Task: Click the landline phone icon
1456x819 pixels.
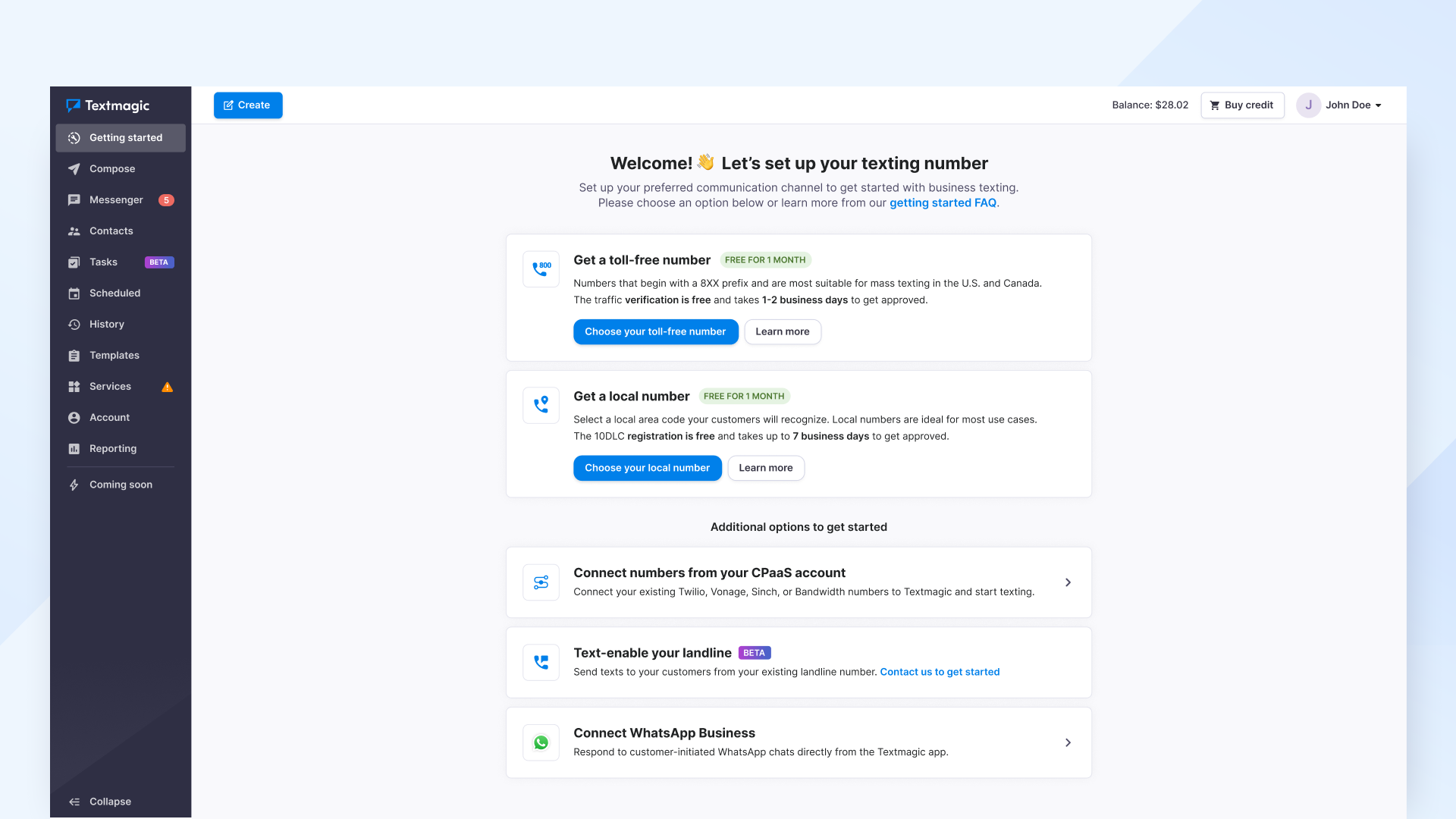Action: coord(541,662)
